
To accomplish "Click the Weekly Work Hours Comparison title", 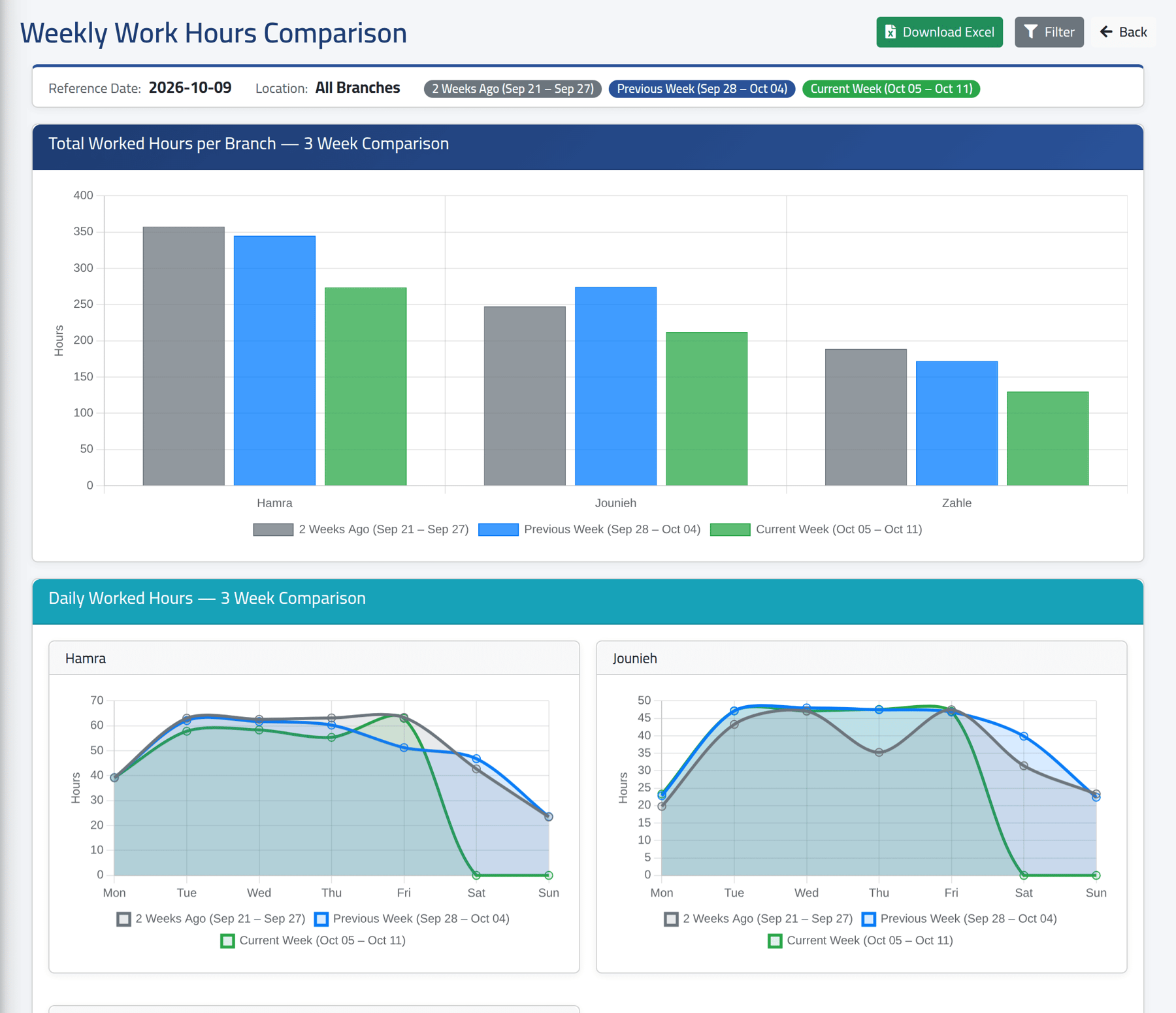I will coord(214,33).
